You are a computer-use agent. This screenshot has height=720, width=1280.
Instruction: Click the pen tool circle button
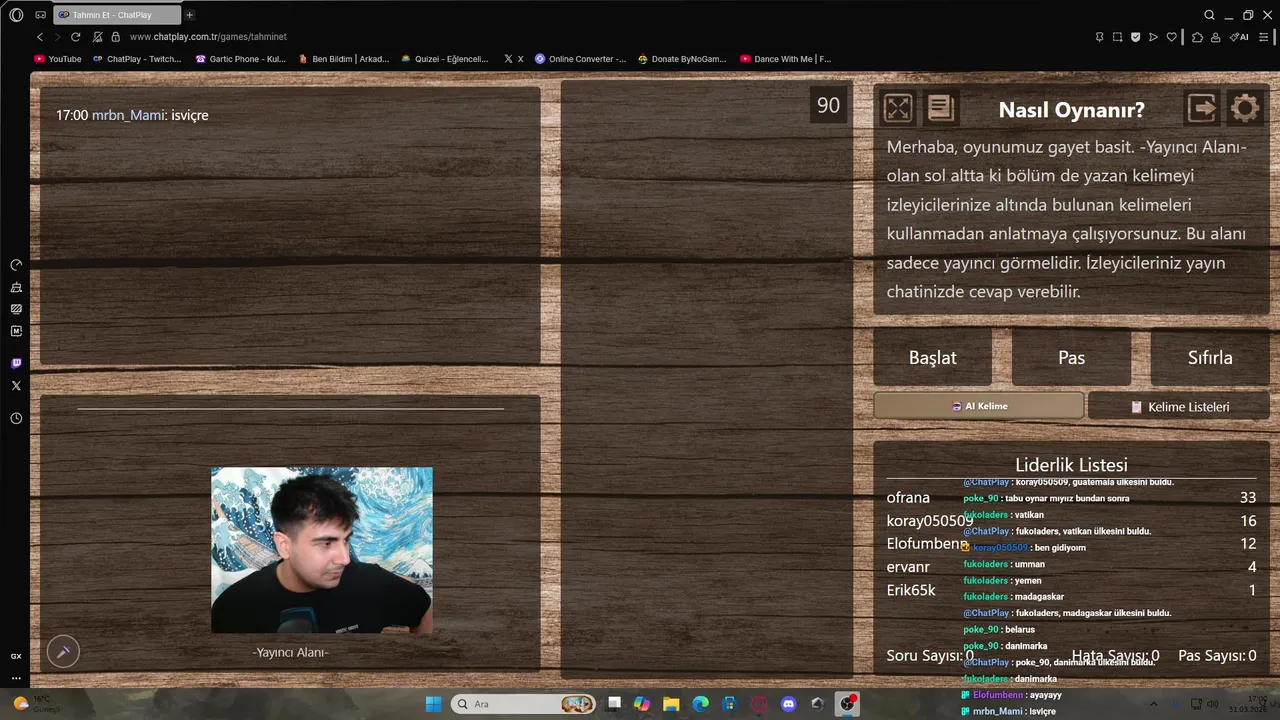coord(63,652)
